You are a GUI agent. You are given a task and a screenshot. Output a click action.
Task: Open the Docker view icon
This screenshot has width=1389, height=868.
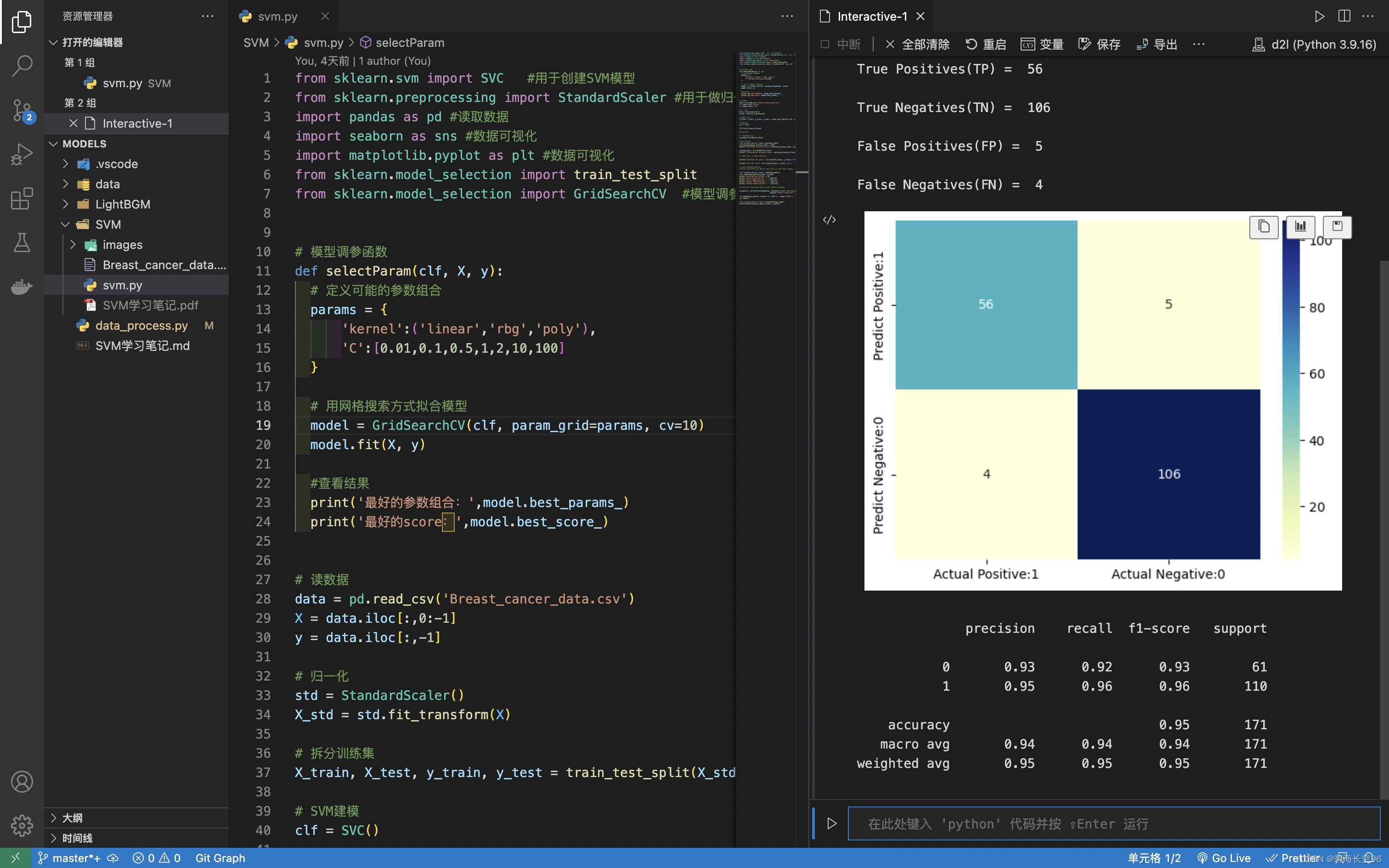click(22, 286)
